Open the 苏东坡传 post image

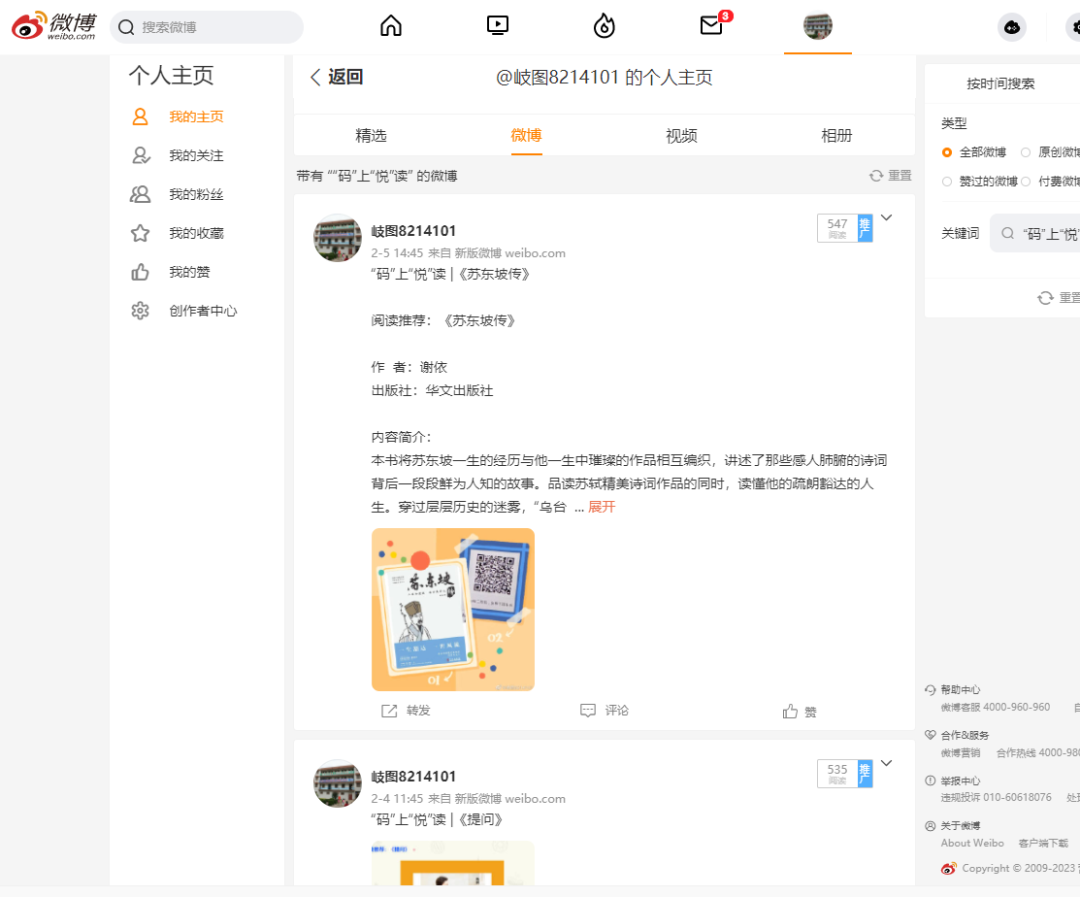coord(453,610)
